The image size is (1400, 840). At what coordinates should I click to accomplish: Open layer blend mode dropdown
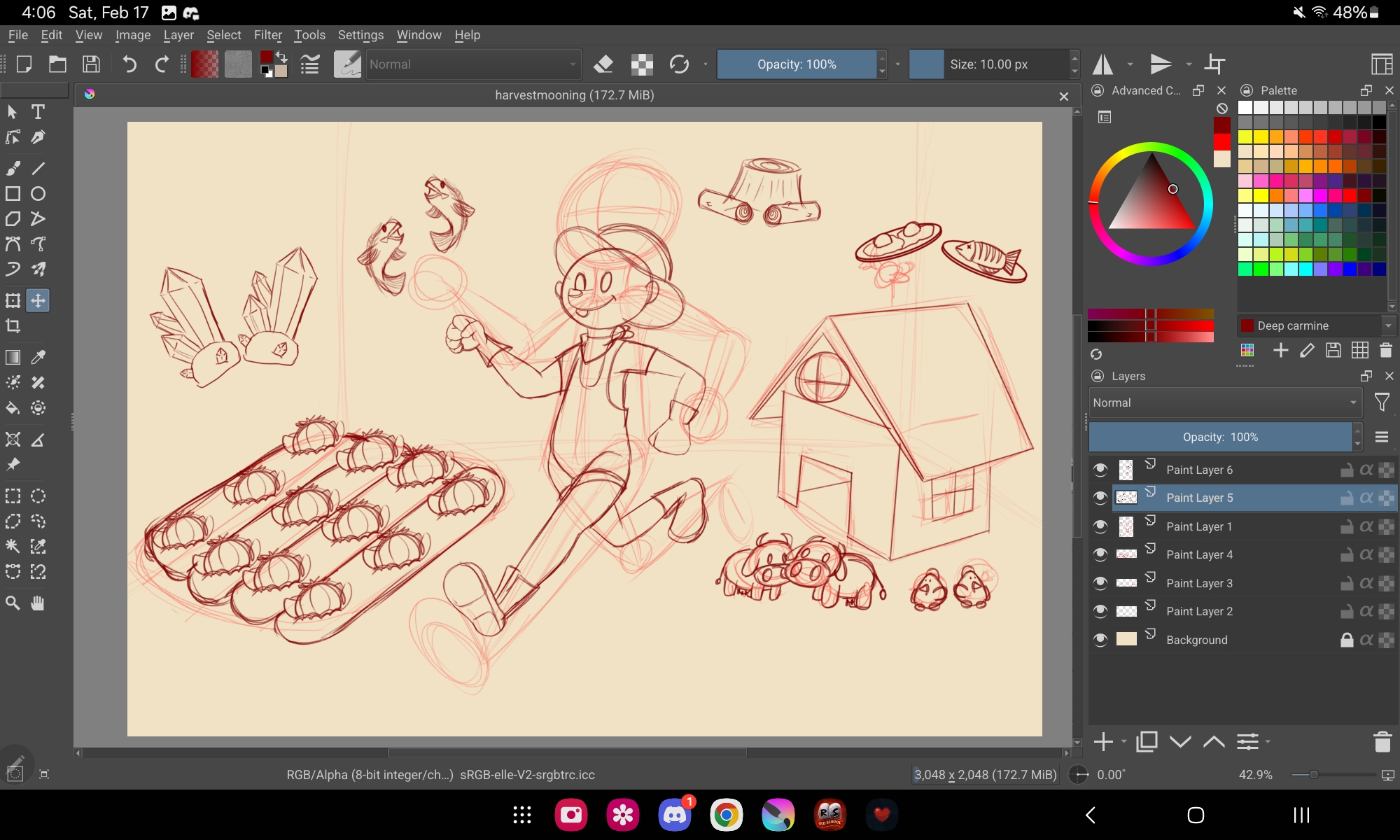tap(1224, 402)
